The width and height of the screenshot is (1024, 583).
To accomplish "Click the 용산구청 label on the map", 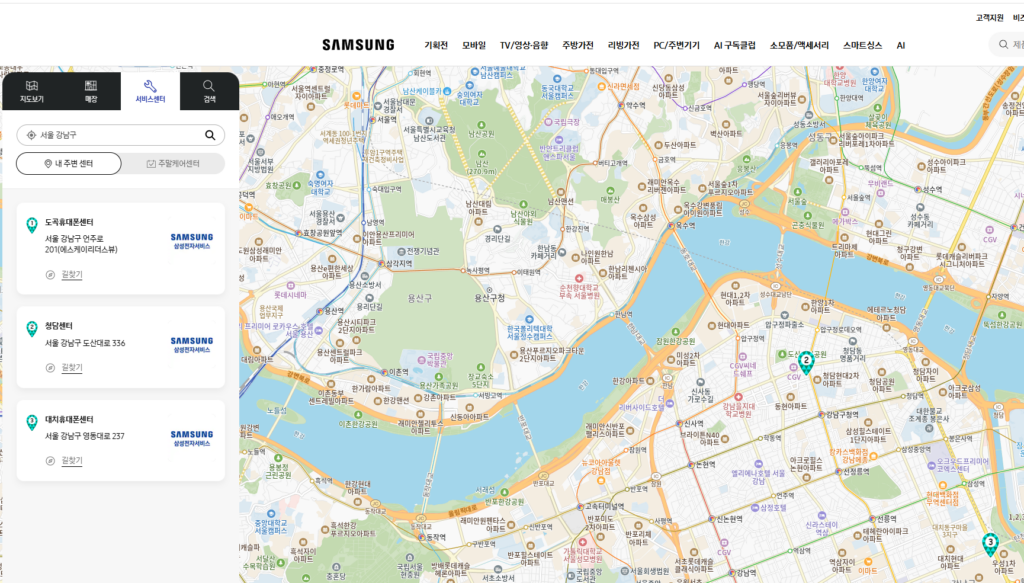I will (x=490, y=298).
